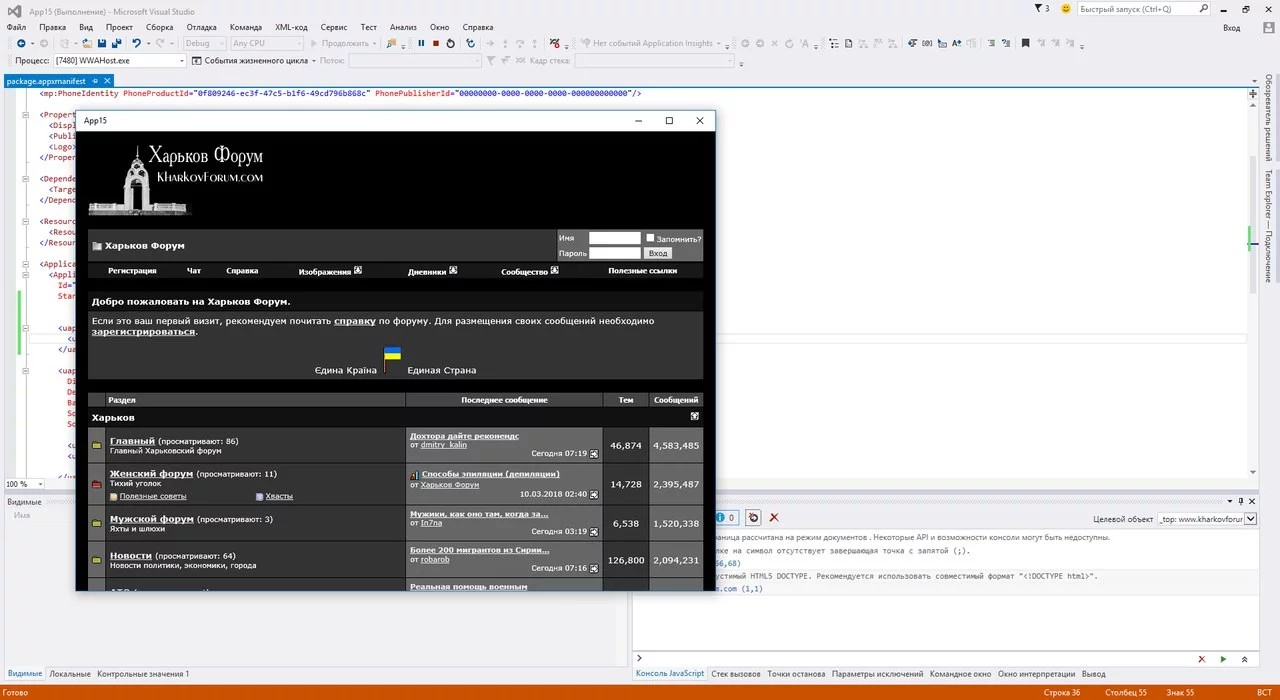This screenshot has height=700, width=1280.
Task: Save all files from the toolbar
Action: click(116, 43)
